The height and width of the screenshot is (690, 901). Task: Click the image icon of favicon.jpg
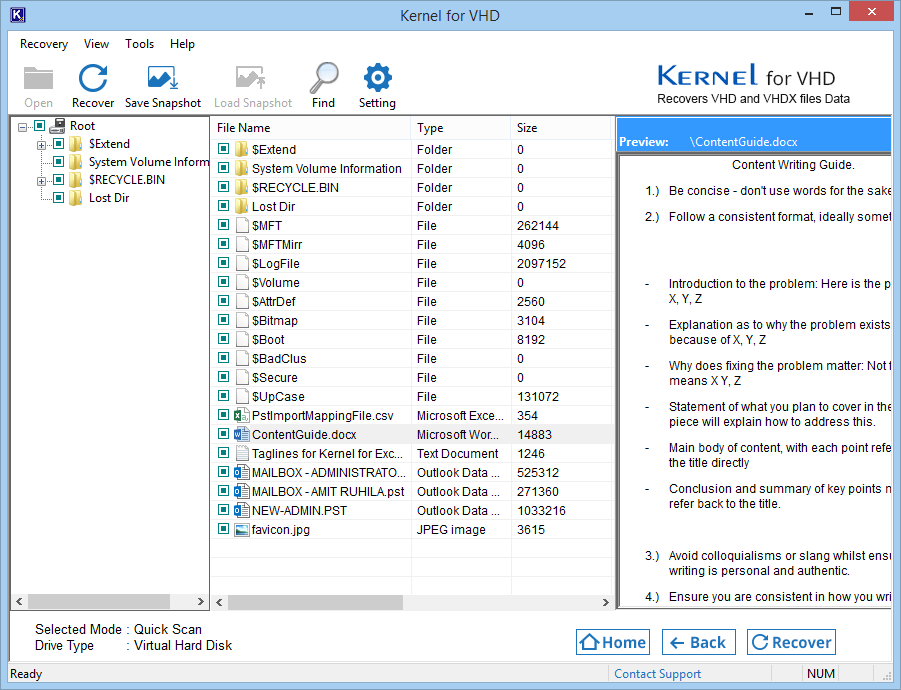pyautogui.click(x=241, y=529)
